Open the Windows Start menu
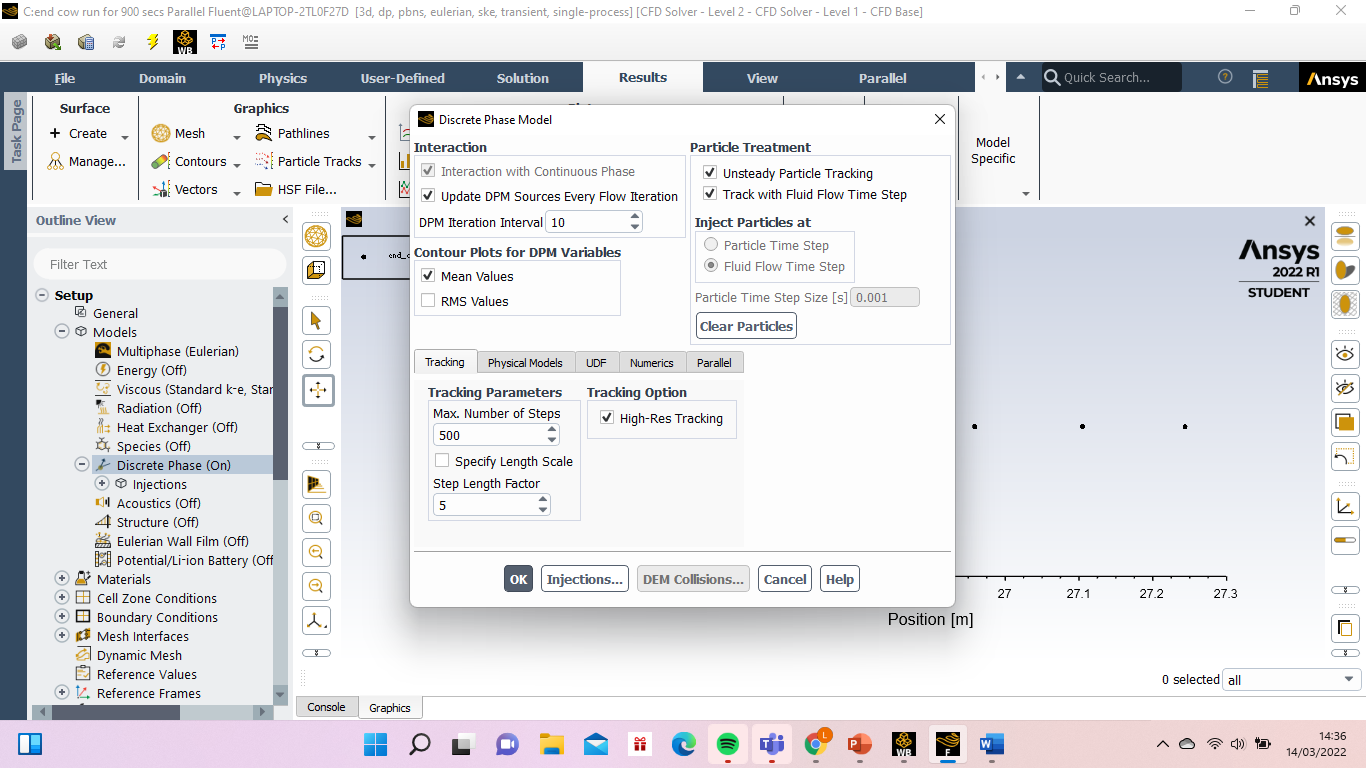 pos(375,745)
